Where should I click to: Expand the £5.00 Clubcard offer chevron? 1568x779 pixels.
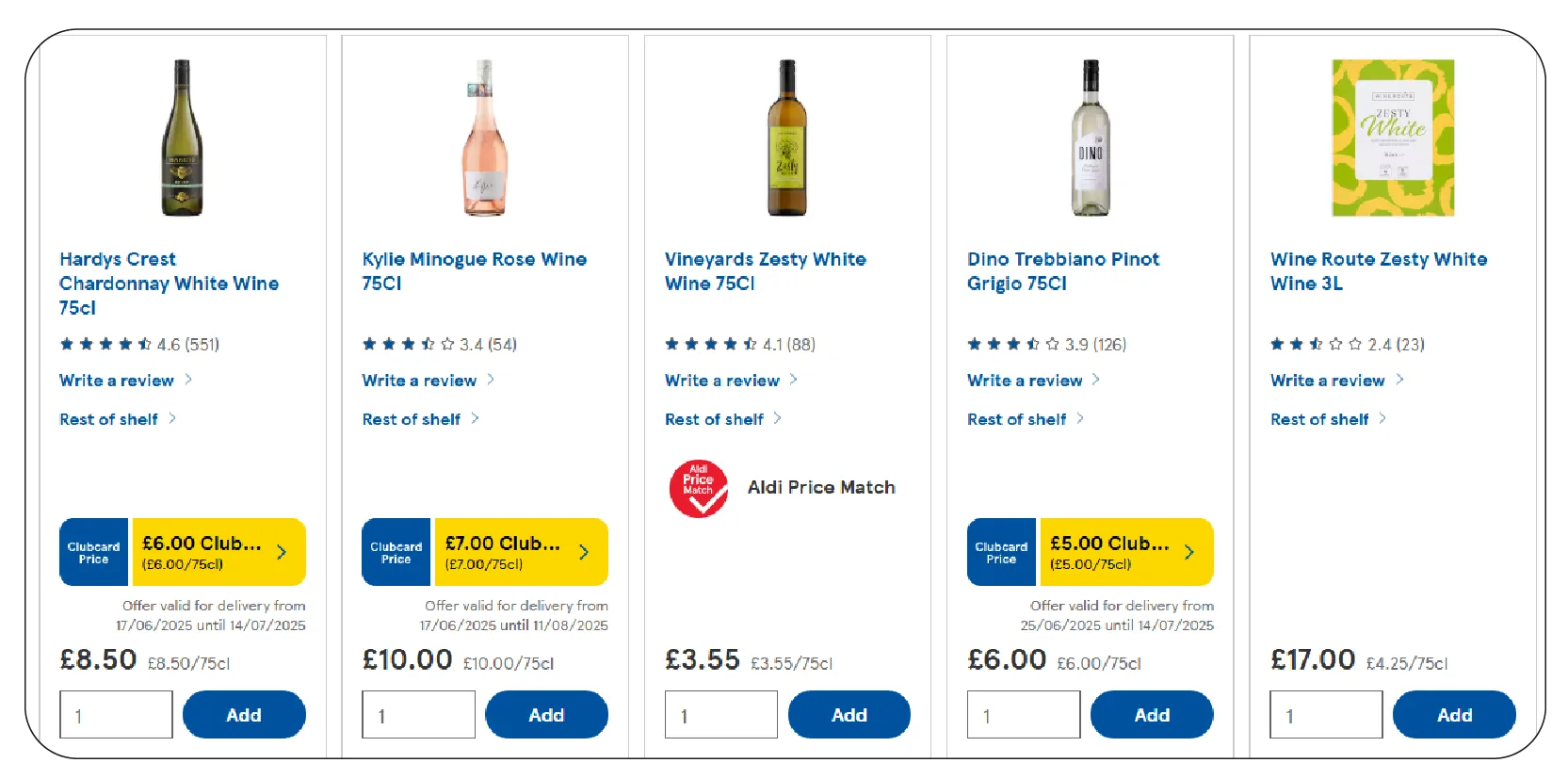point(1188,552)
